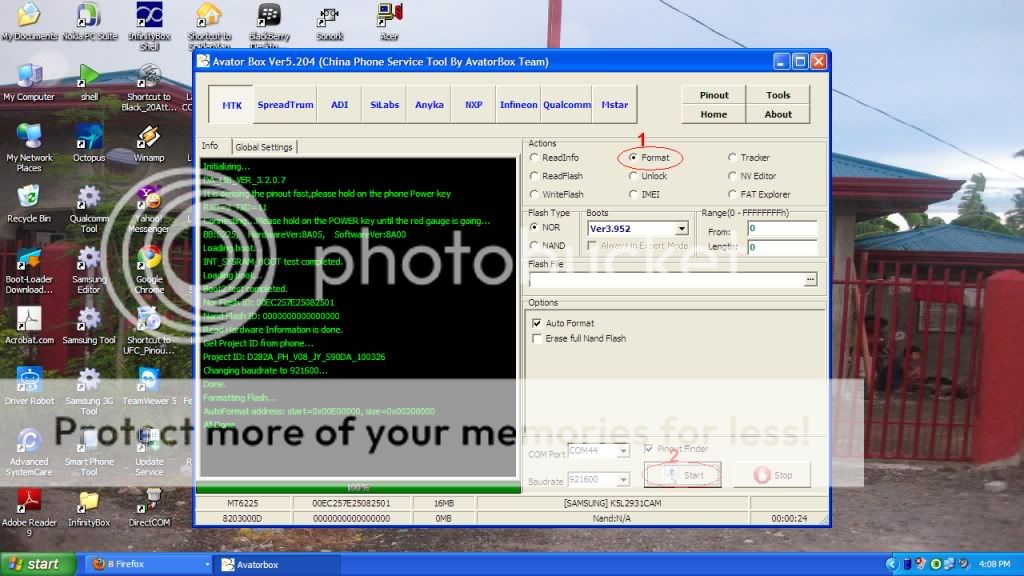This screenshot has width=1024, height=576.
Task: Toggle the Auto Format checkbox
Action: [537, 323]
